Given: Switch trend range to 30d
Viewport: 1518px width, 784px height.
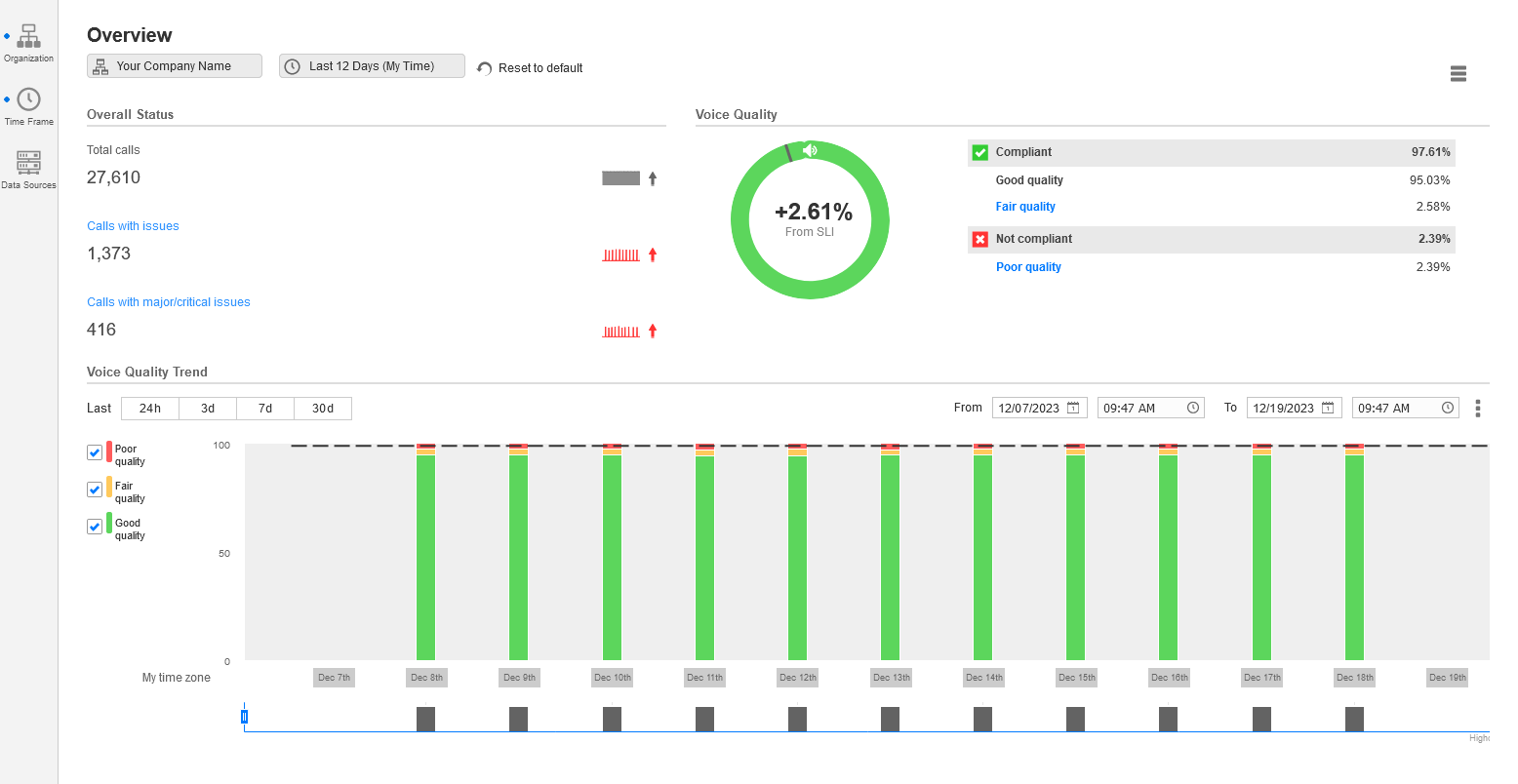Looking at the screenshot, I should click(x=323, y=409).
